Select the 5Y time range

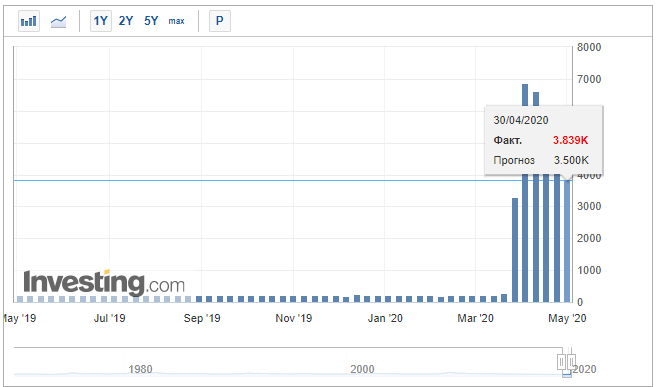151,21
